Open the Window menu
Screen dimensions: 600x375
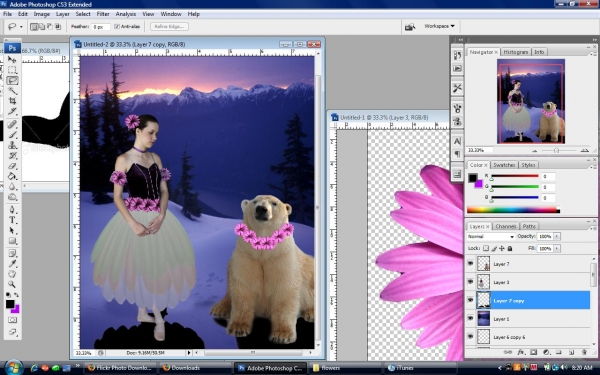click(x=171, y=14)
